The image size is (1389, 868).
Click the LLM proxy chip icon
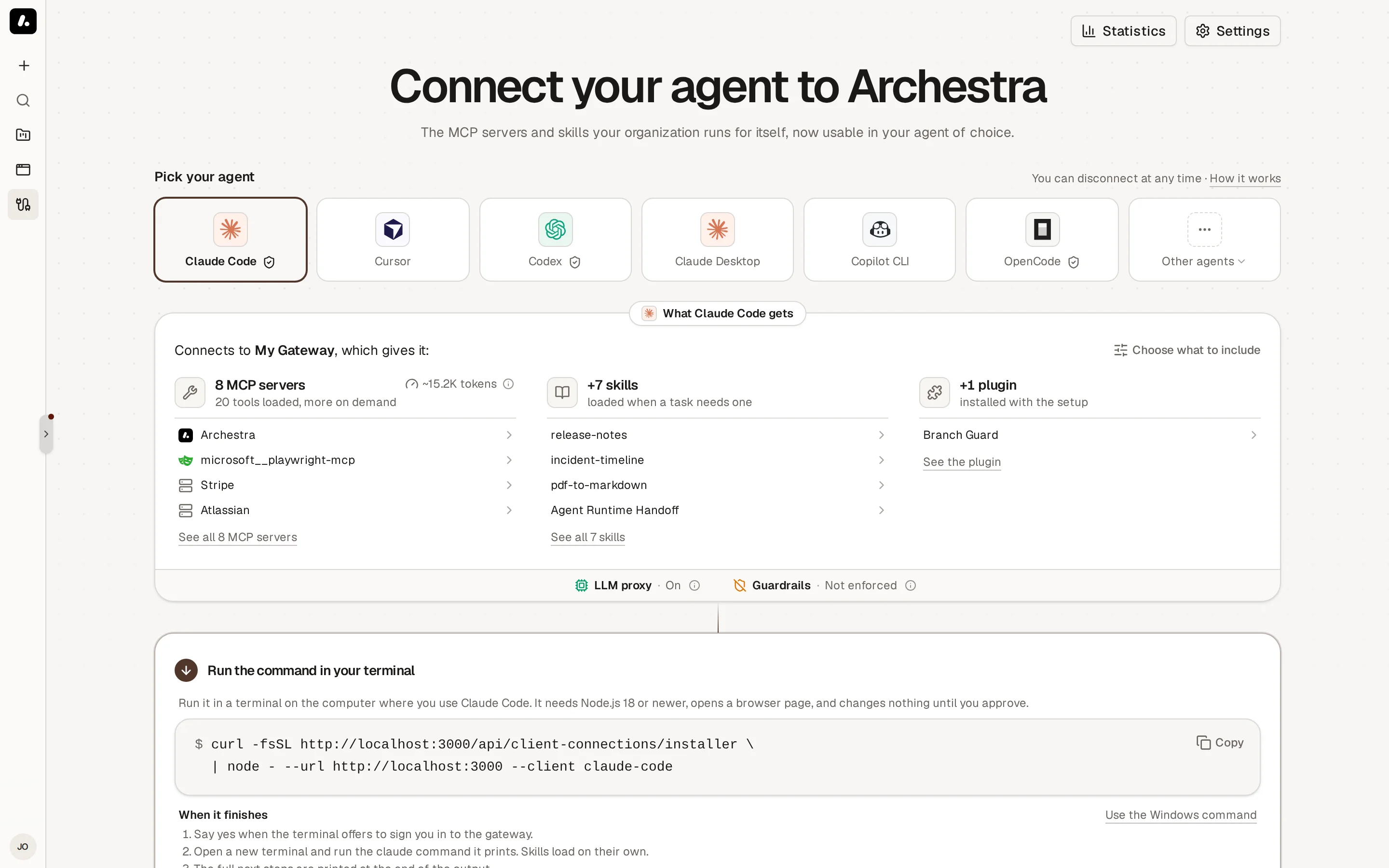582,585
